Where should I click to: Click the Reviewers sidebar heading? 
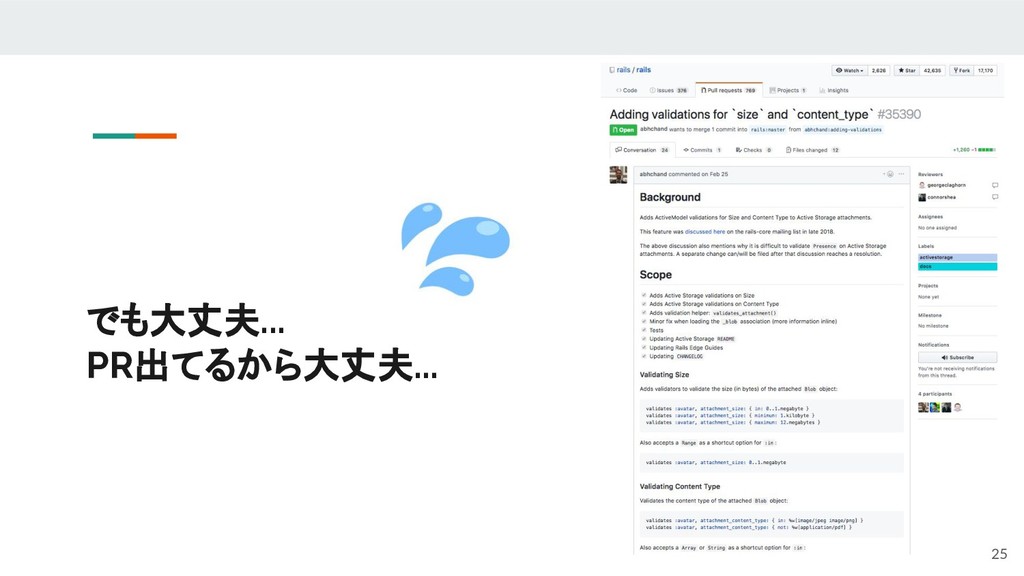931,174
